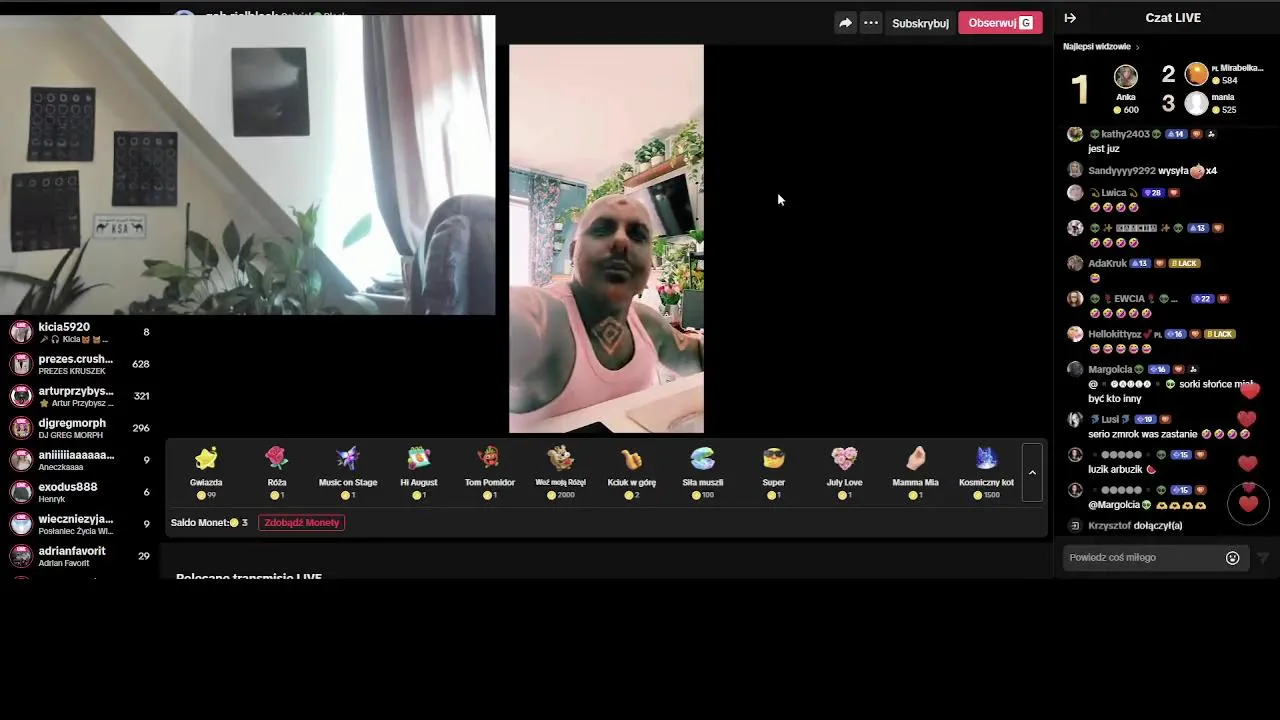Collapse the Czat LIVE panel
This screenshot has width=1280, height=720.
[x=1070, y=18]
